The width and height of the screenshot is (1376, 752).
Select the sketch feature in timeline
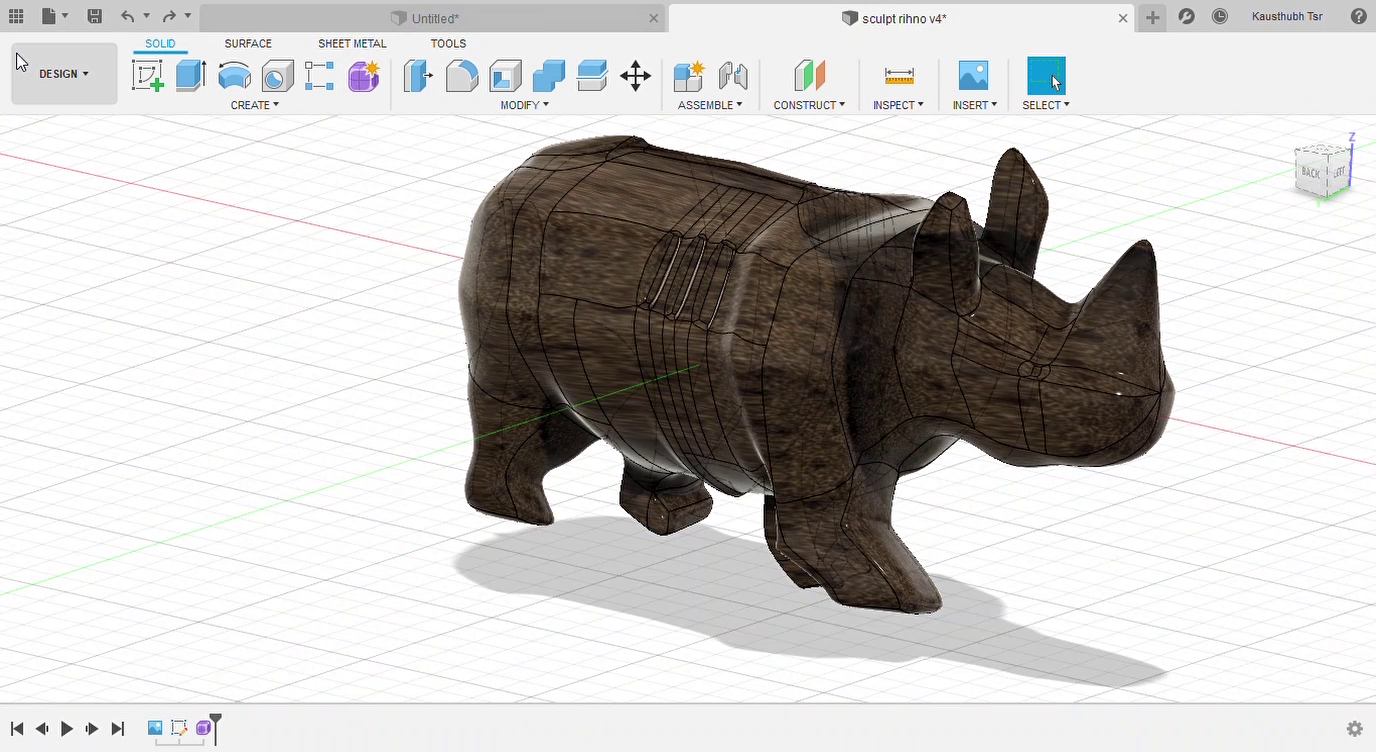coord(179,728)
